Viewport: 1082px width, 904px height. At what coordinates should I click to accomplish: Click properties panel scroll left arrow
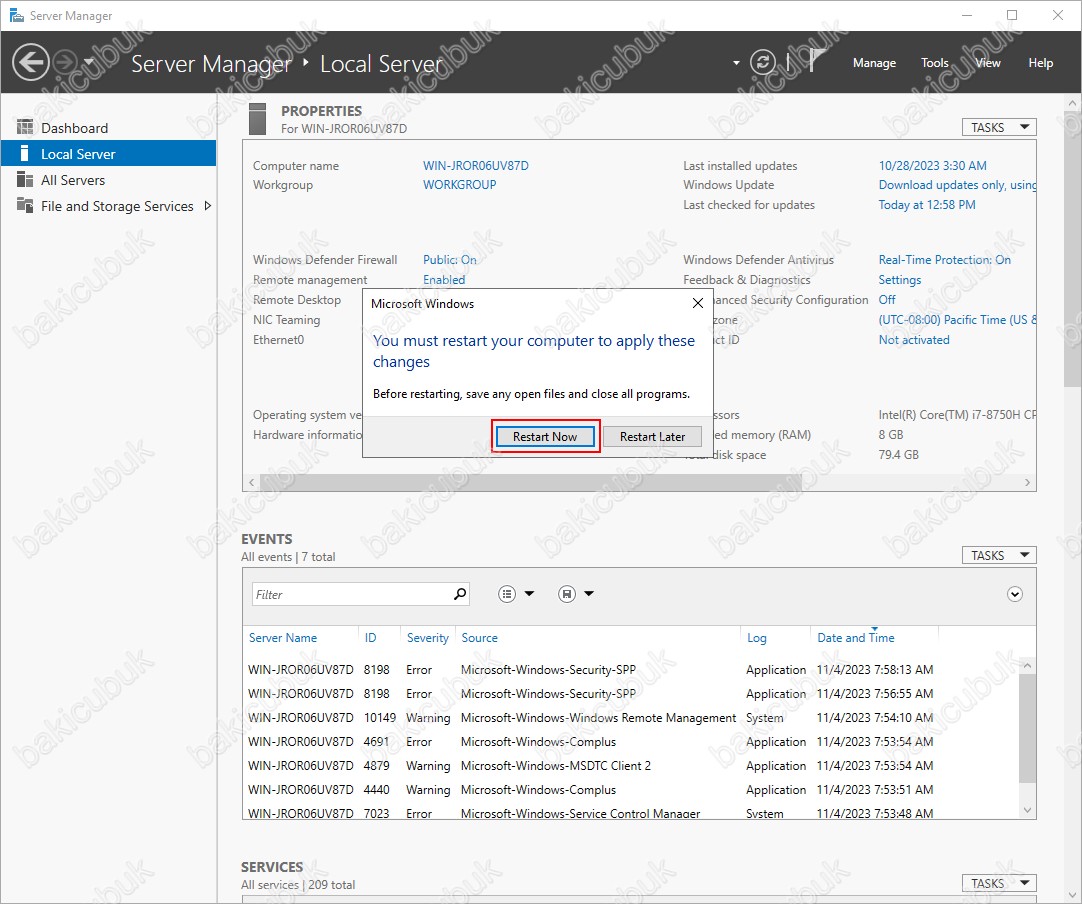(251, 482)
